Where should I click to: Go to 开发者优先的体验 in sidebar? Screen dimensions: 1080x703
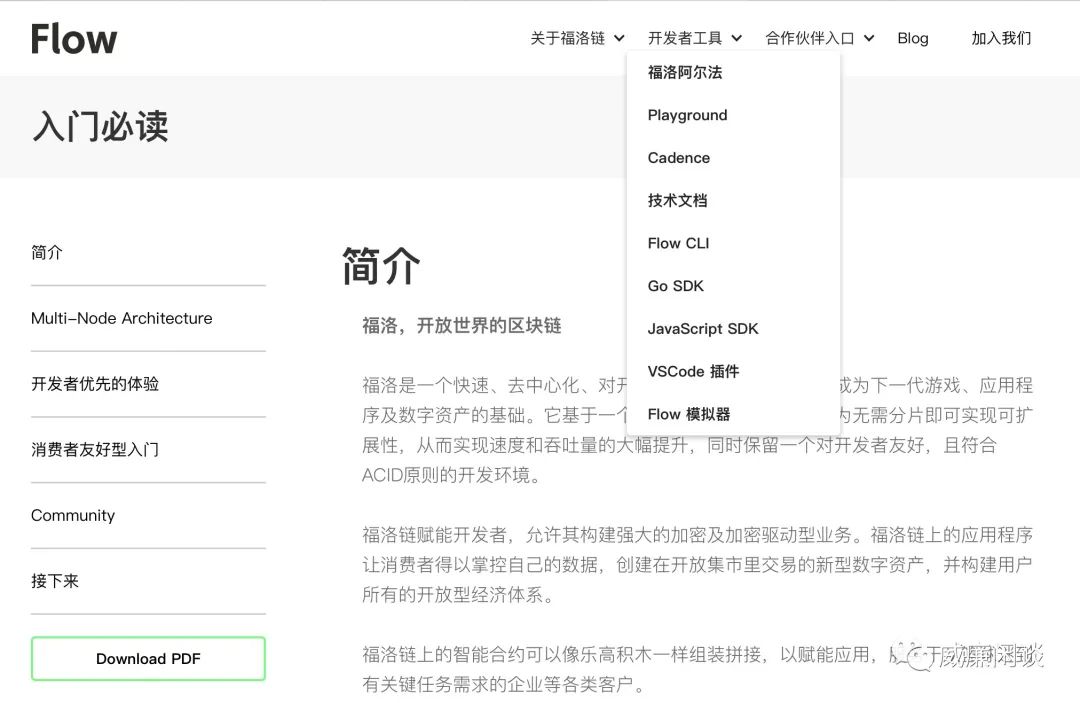coord(95,384)
